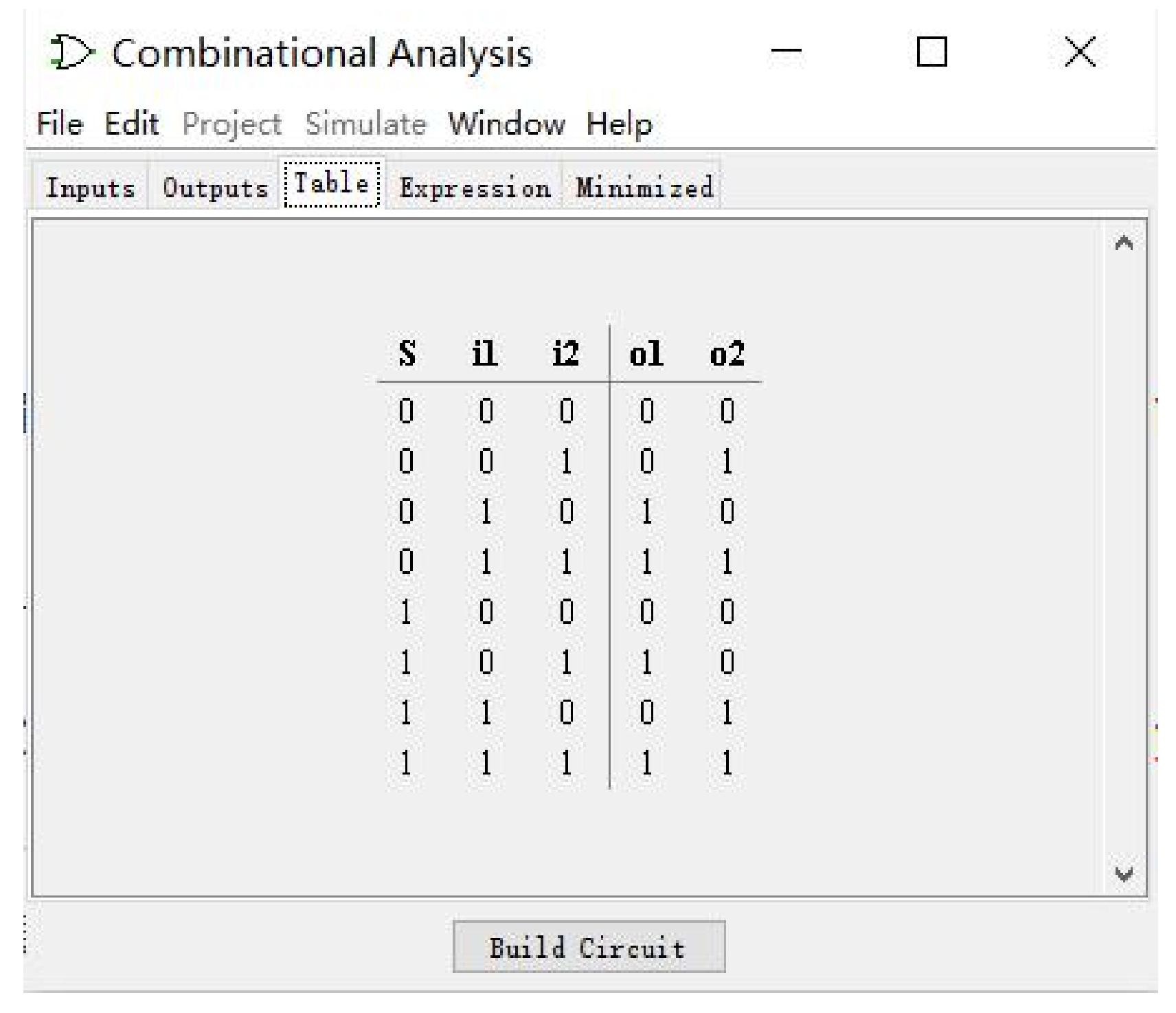Open the Minimized tab

644,187
